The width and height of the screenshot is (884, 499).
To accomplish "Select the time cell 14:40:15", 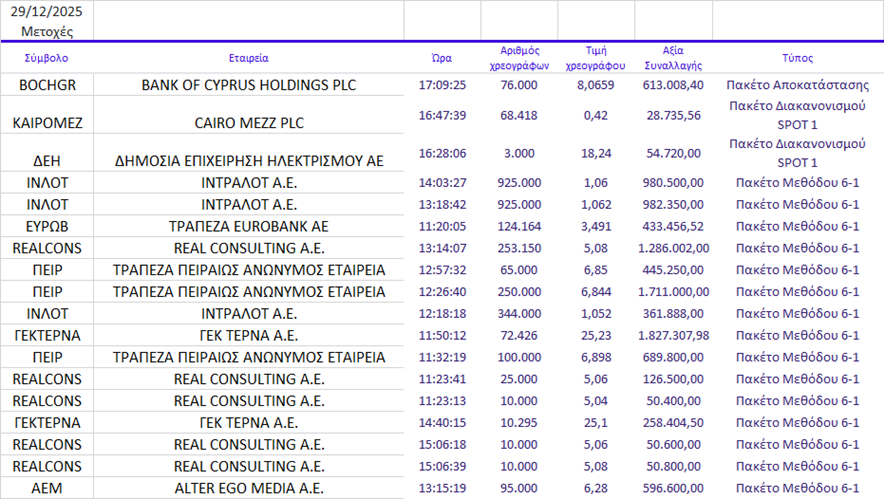I will tap(442, 423).
